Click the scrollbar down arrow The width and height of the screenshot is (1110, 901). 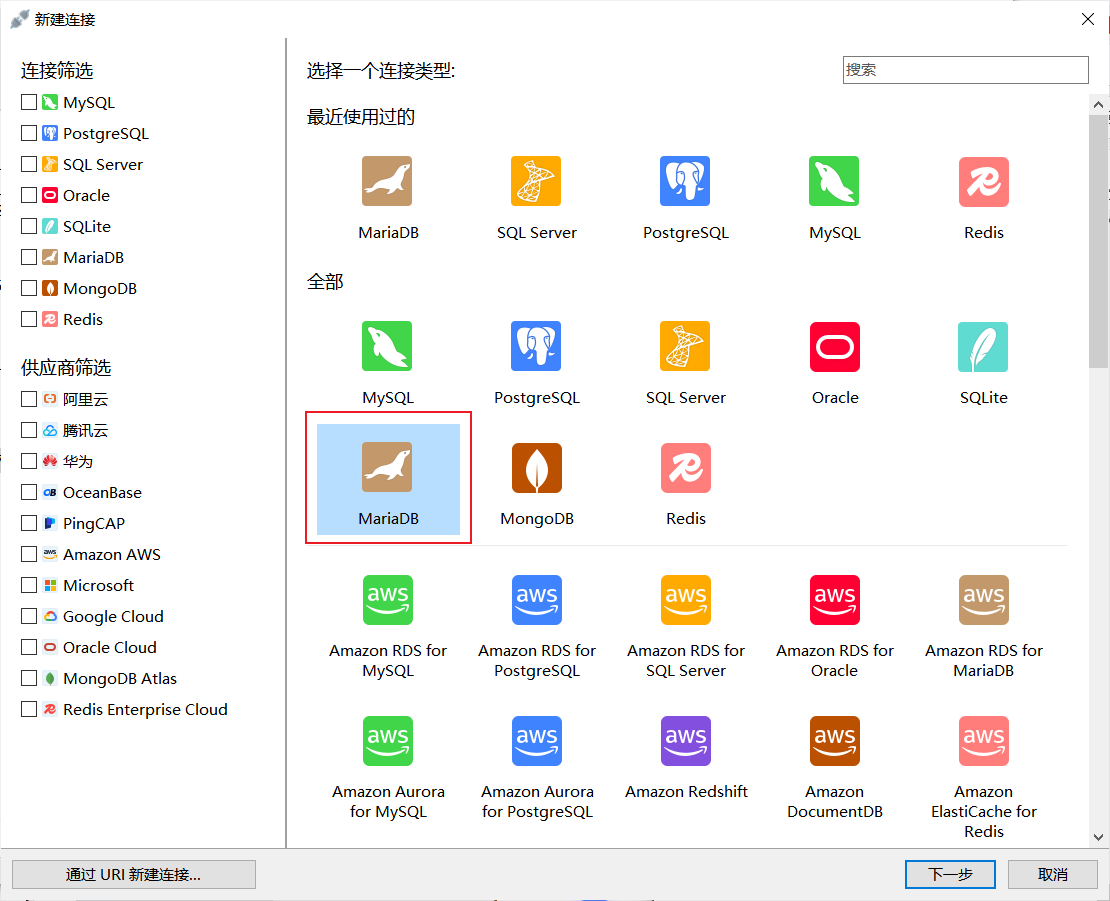coord(1099,836)
